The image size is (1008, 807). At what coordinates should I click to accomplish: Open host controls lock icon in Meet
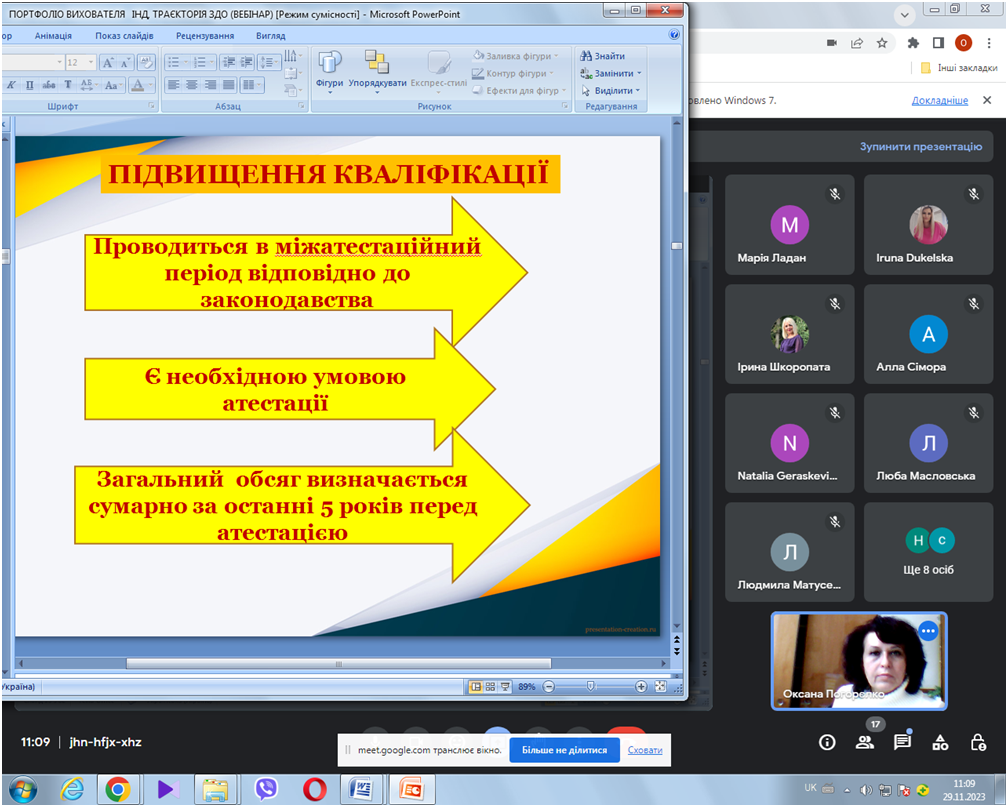coord(978,743)
